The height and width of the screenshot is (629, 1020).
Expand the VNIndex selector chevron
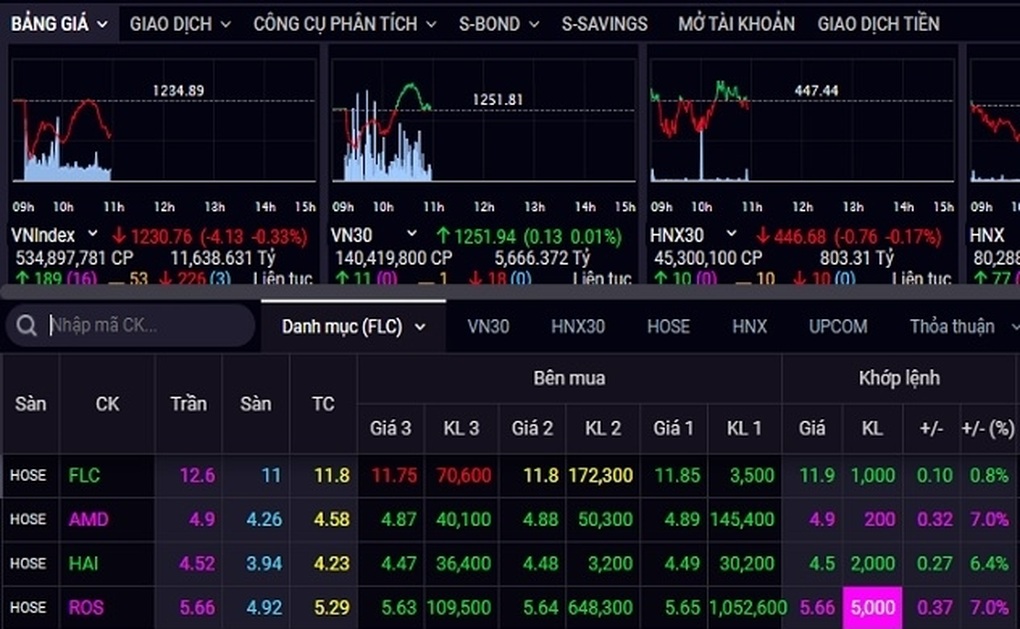pyautogui.click(x=90, y=235)
